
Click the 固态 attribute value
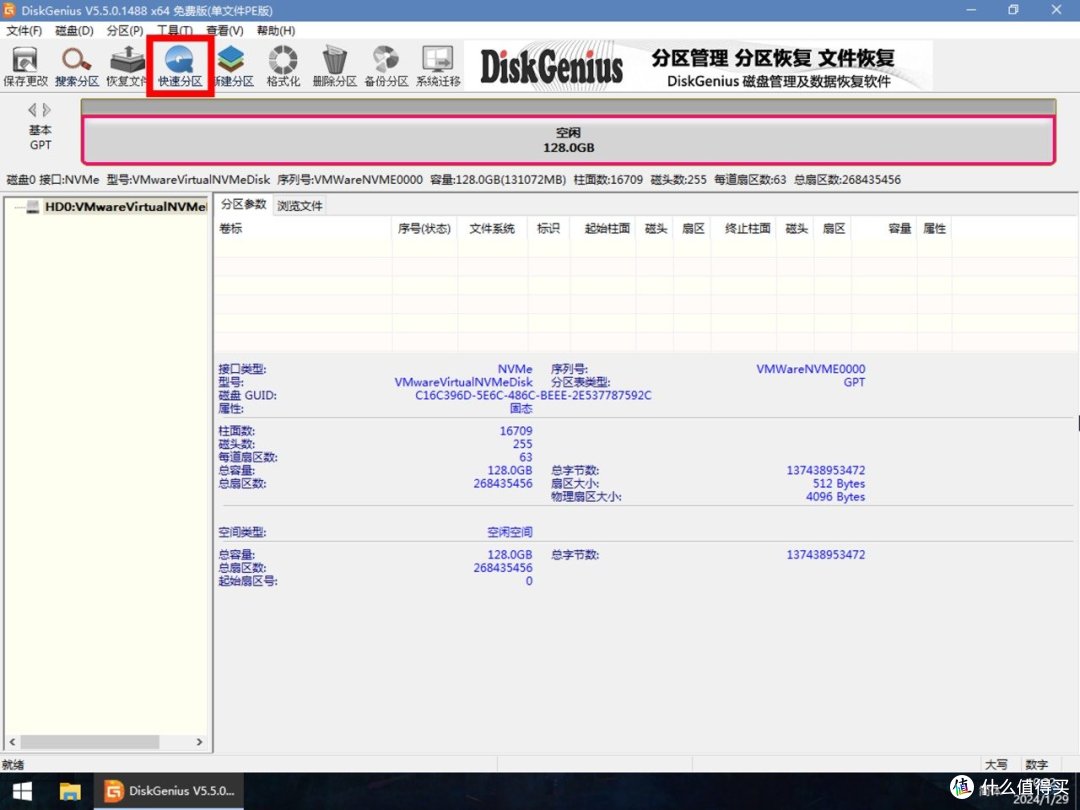click(521, 408)
